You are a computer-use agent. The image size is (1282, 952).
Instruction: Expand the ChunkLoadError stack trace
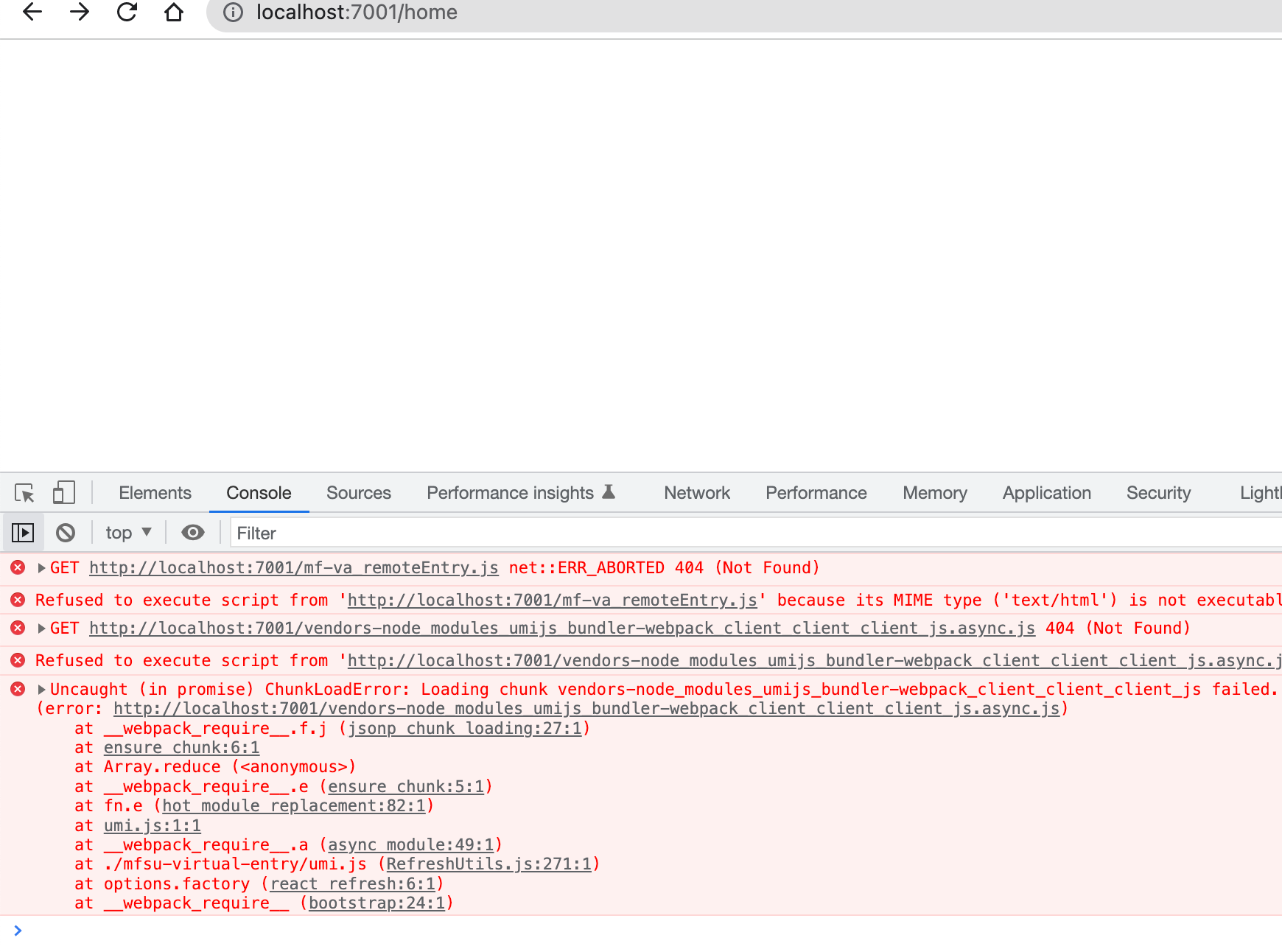click(x=41, y=689)
